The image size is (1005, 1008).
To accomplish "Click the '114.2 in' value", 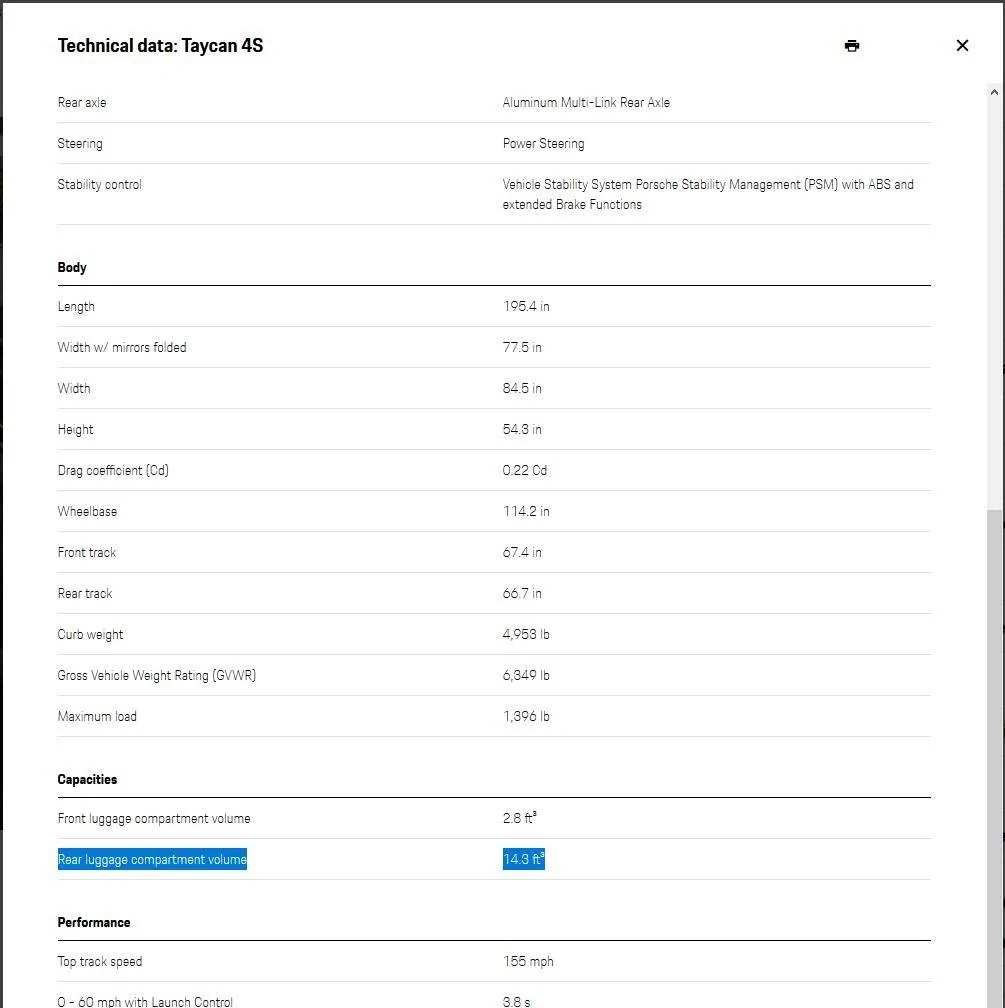I will coord(526,512).
